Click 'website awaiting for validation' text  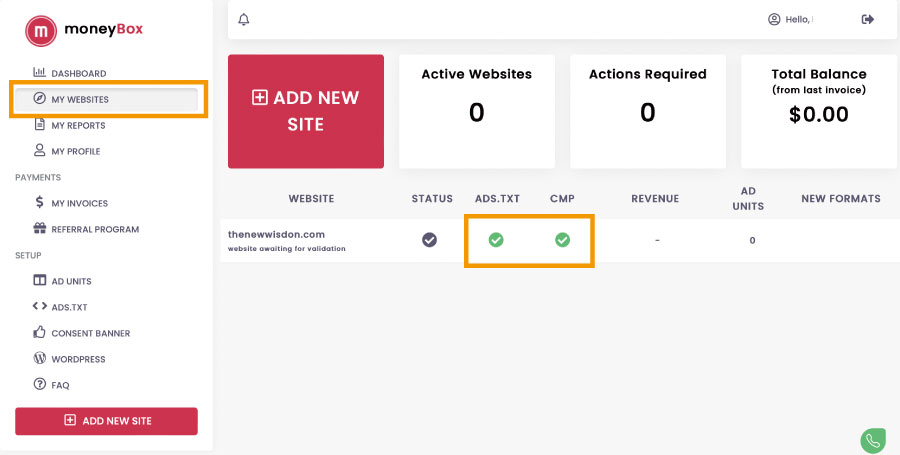pos(286,248)
